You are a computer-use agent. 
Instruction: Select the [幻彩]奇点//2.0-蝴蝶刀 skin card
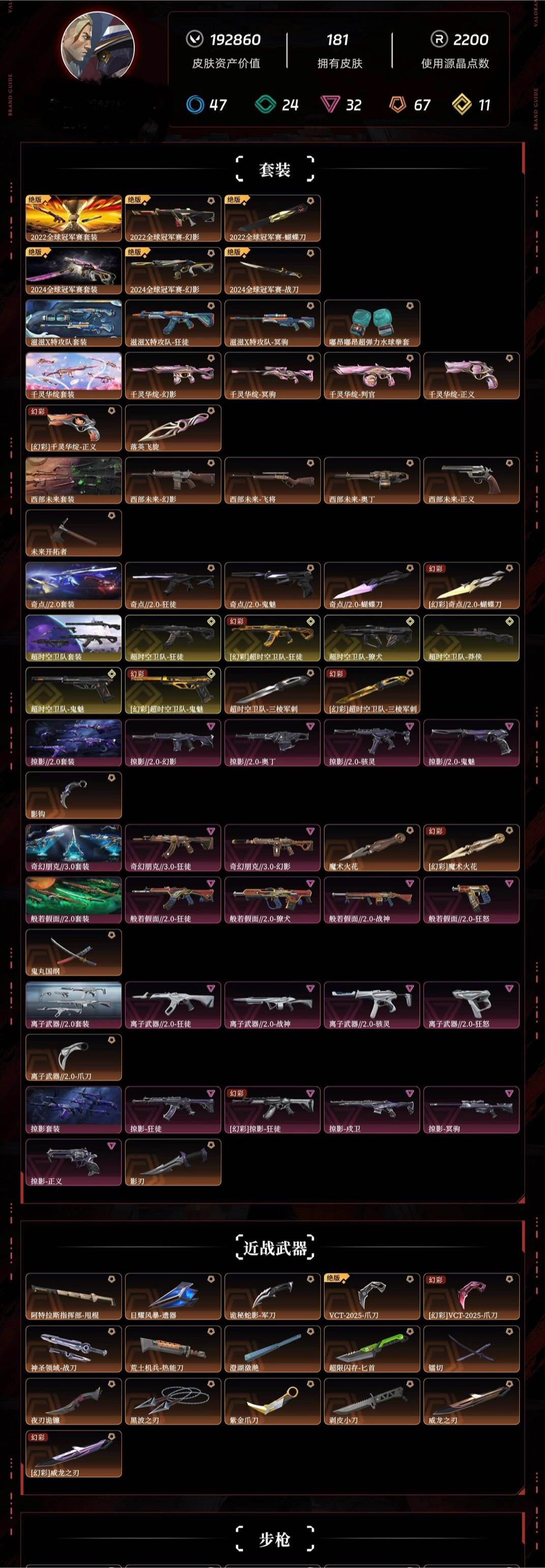[471, 586]
